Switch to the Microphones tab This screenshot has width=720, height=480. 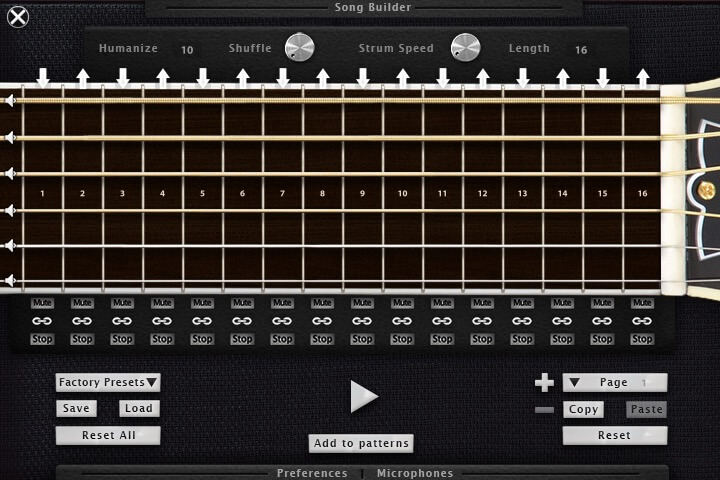[x=414, y=473]
